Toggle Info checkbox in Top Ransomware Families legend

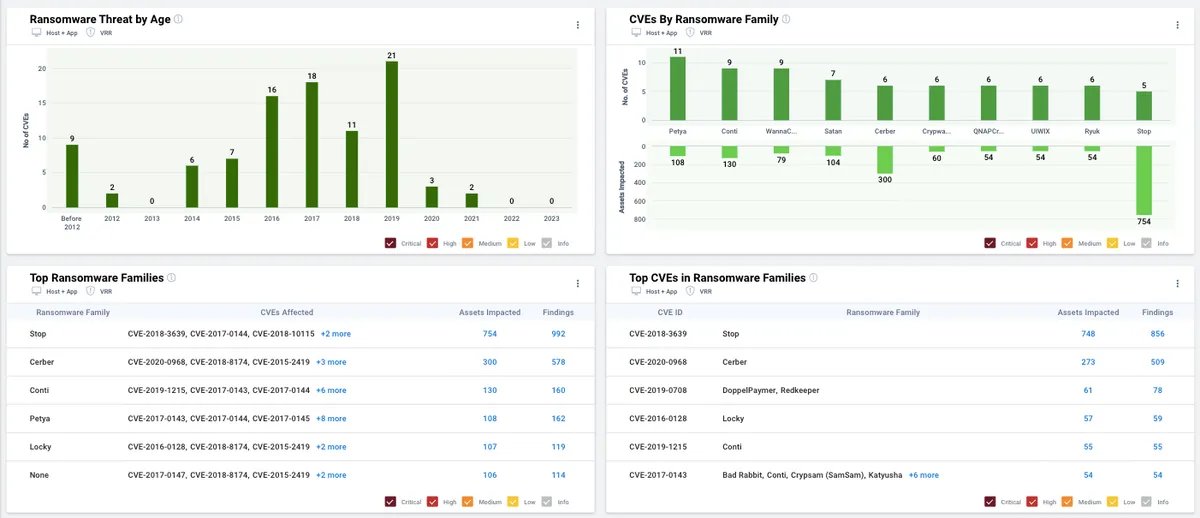[x=546, y=501]
